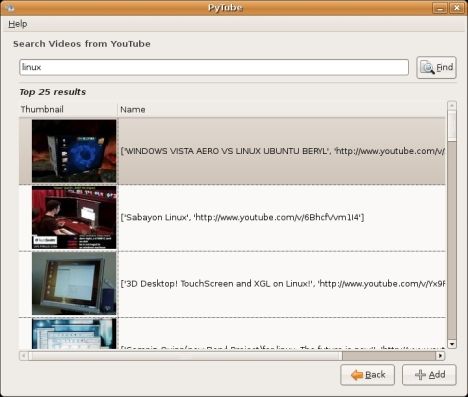Minimize the PyTube window
This screenshot has height=397, width=468.
coord(440,8)
